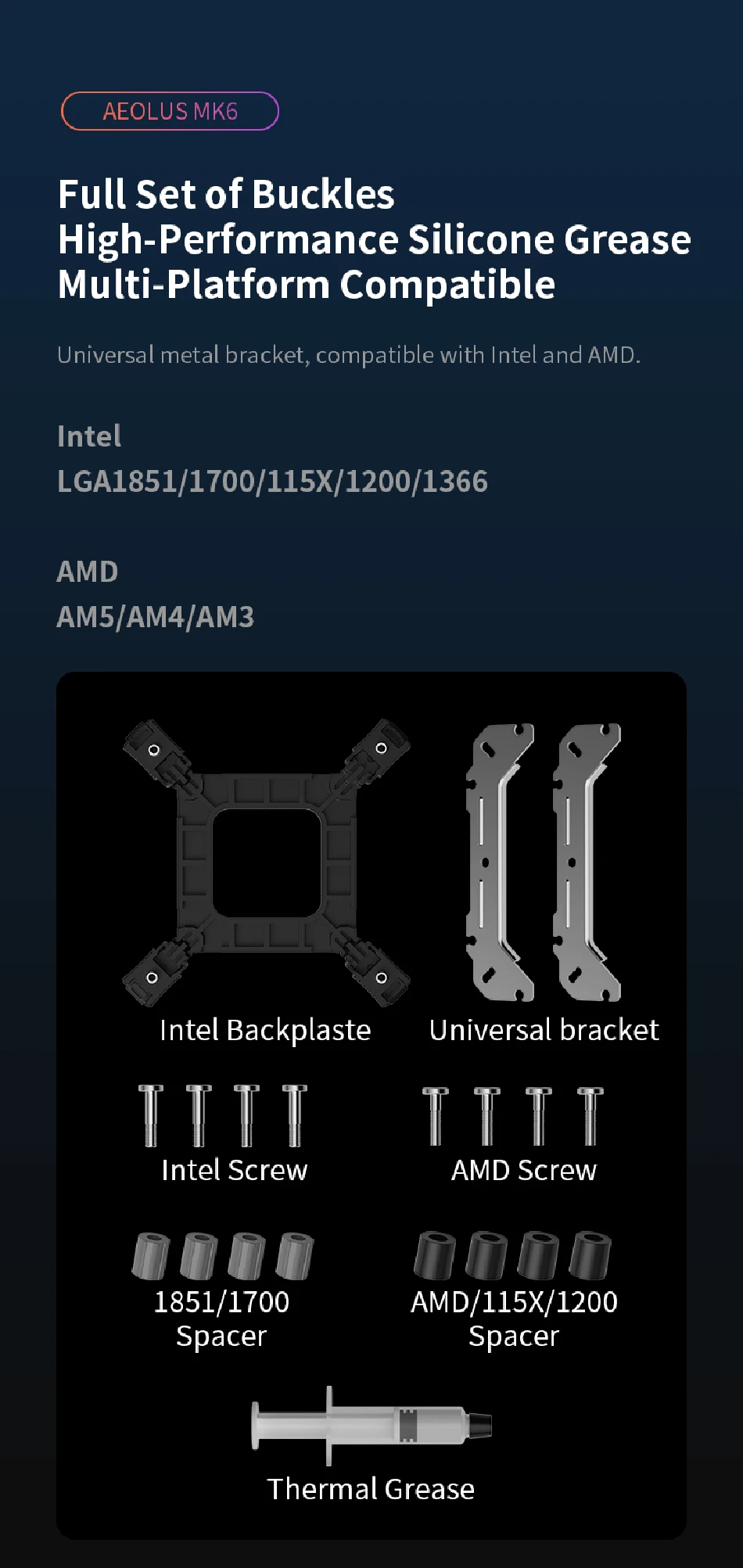Click the Intel Screw set image
Viewport: 743px width, 1568px height.
[x=223, y=1116]
